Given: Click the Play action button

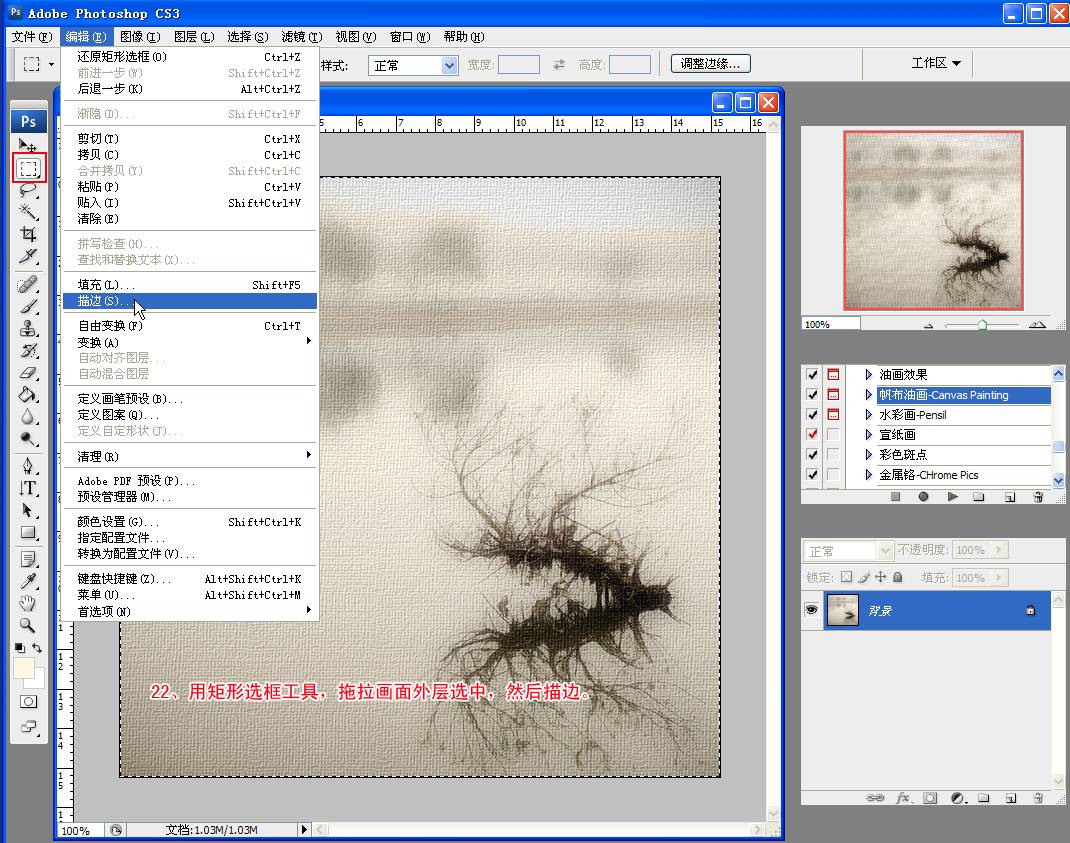Looking at the screenshot, I should tap(953, 497).
